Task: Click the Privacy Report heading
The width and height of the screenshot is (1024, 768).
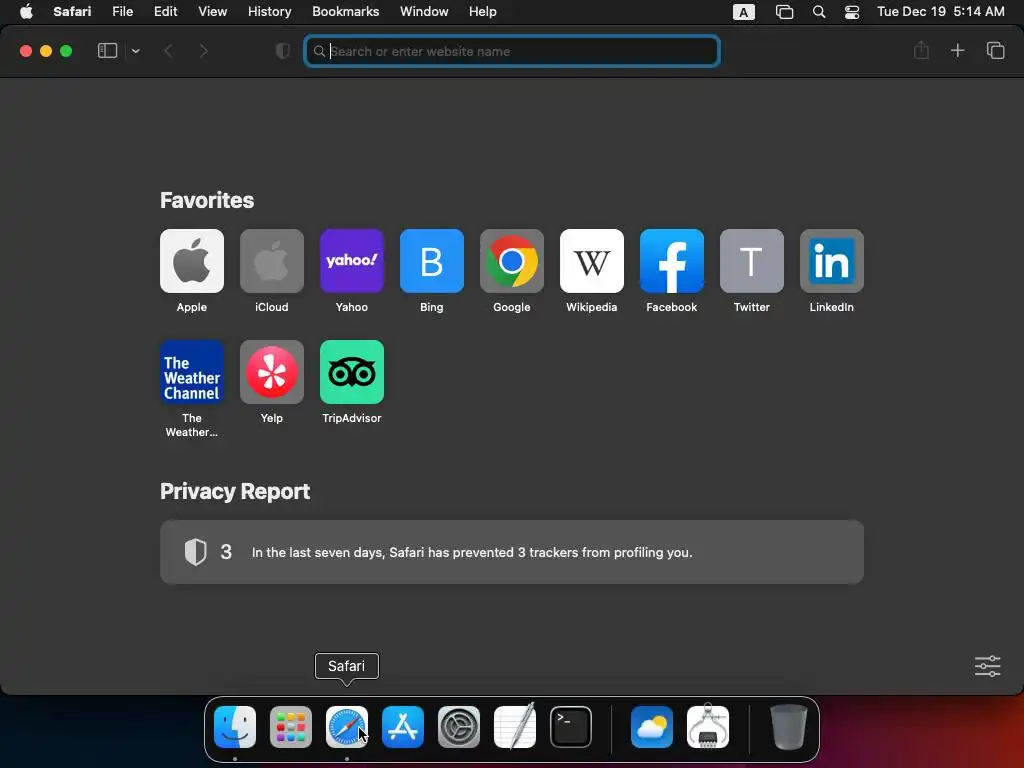Action: point(235,491)
